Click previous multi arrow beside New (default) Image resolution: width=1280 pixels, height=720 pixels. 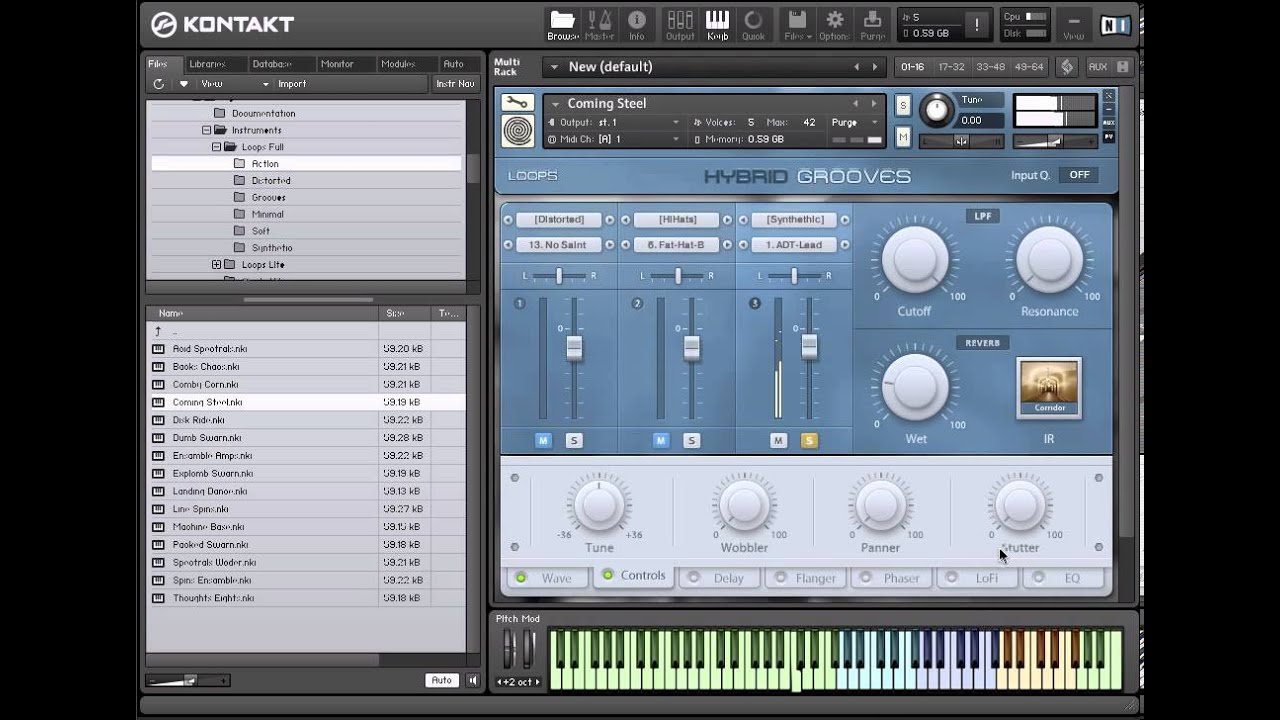tap(856, 67)
